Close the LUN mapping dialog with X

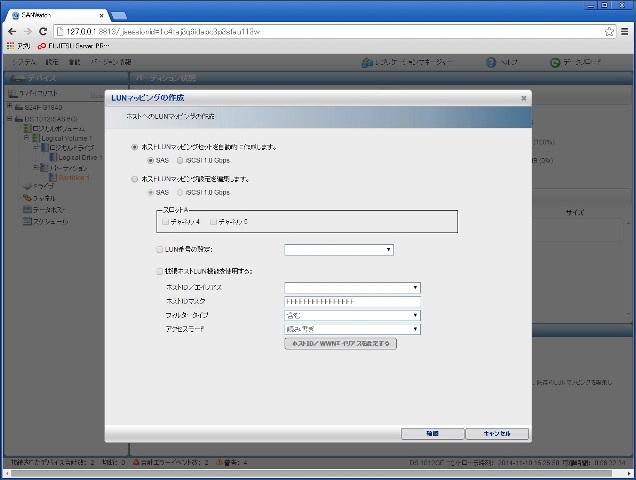[523, 98]
